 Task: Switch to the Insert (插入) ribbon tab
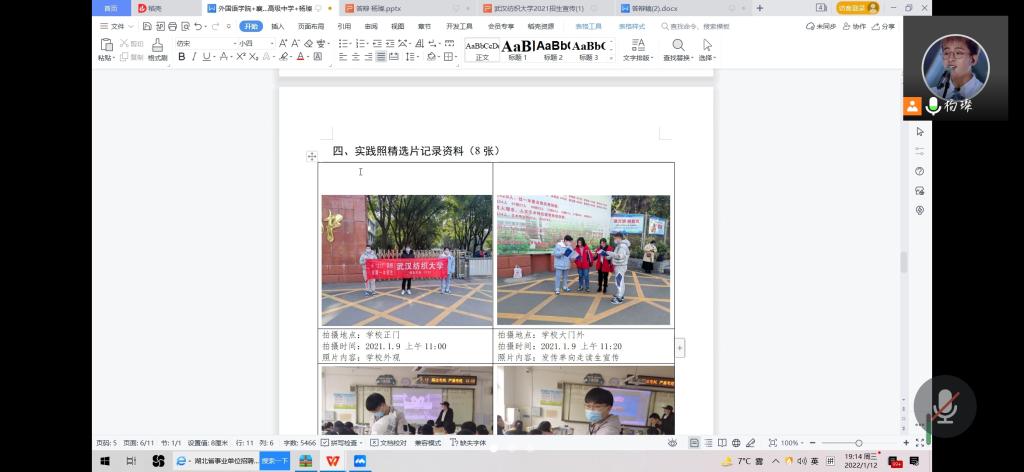coord(277,26)
